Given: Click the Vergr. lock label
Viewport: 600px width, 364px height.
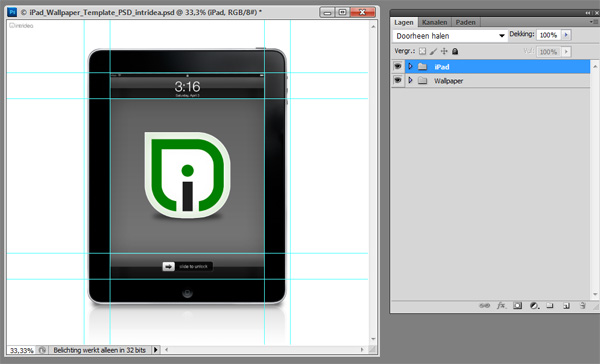Looking at the screenshot, I should pyautogui.click(x=405, y=51).
